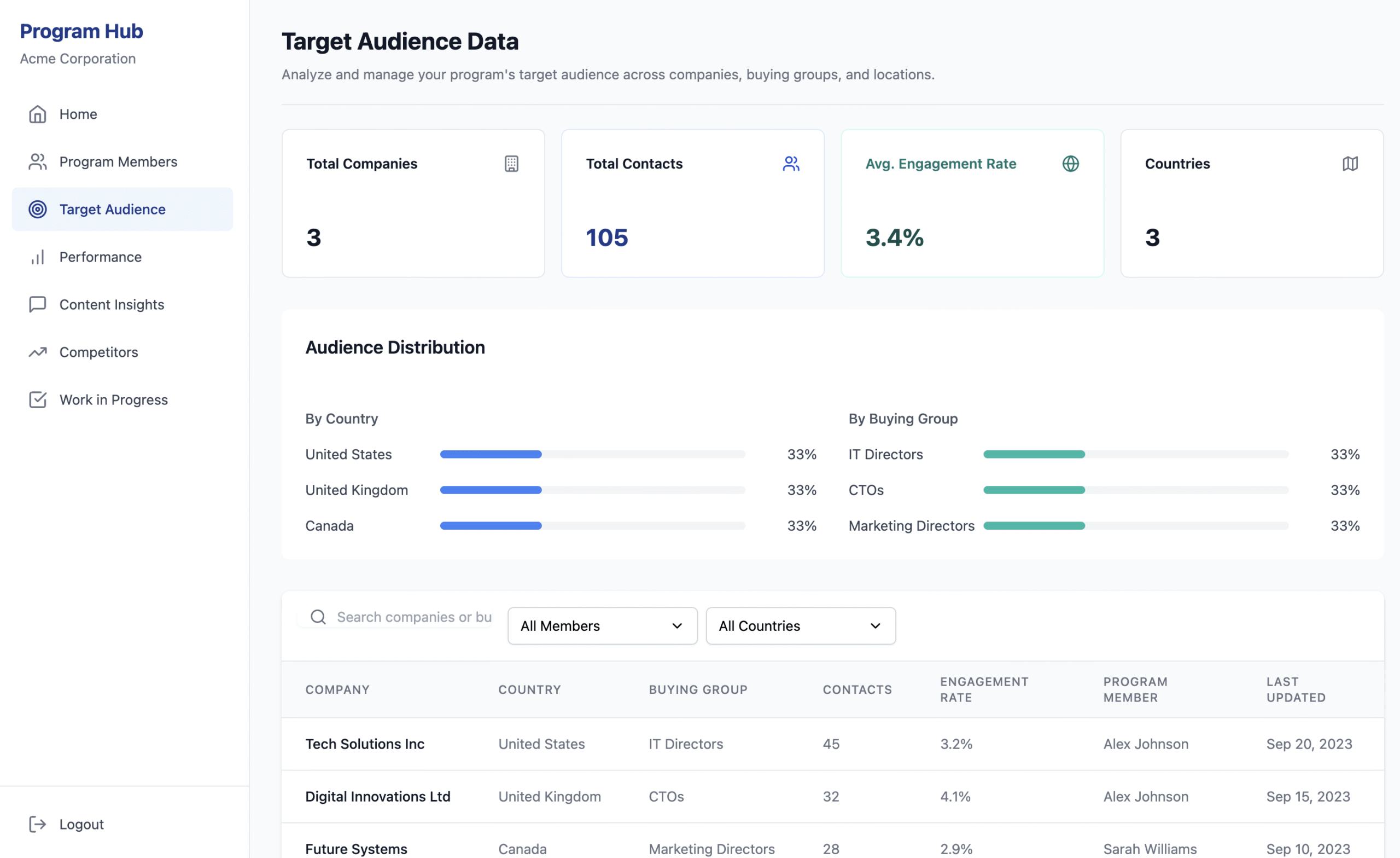This screenshot has height=858, width=1400.
Task: Click the PROGRAM MEMBER column header
Action: pyautogui.click(x=1135, y=689)
